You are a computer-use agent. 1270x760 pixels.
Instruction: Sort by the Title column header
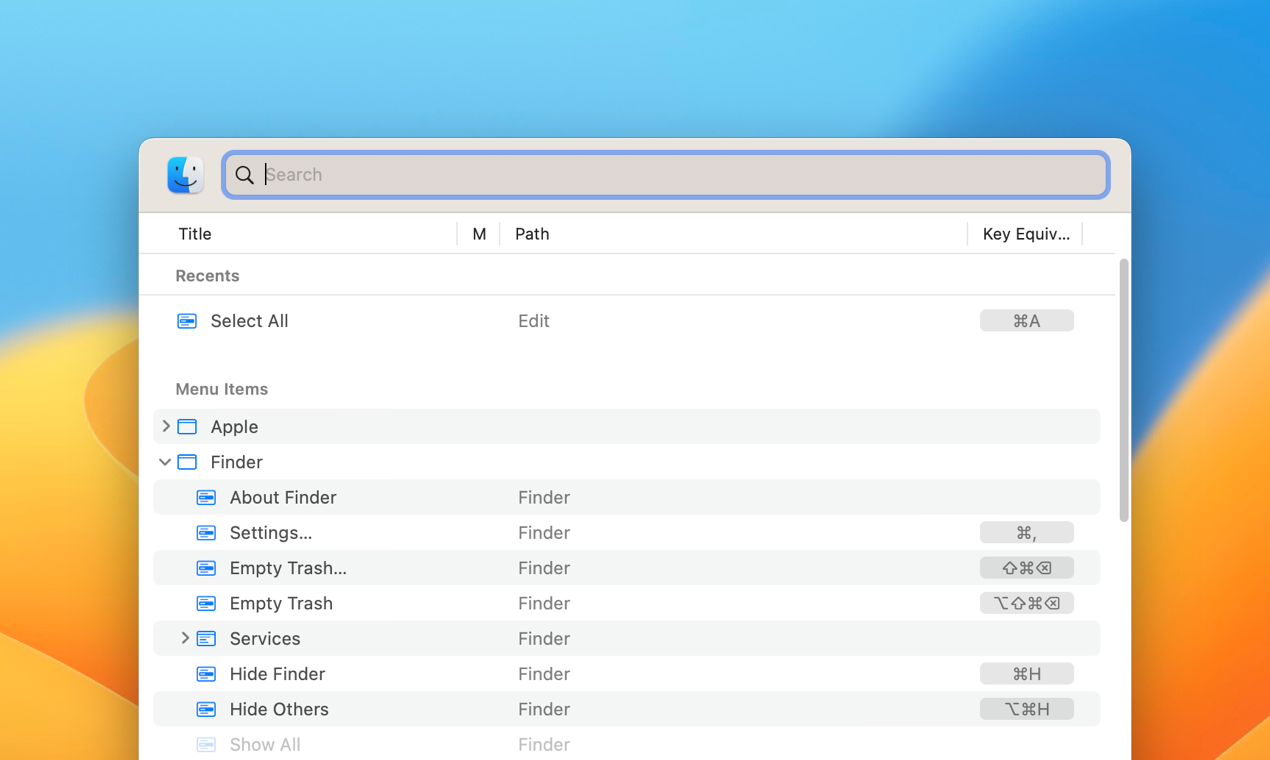195,234
